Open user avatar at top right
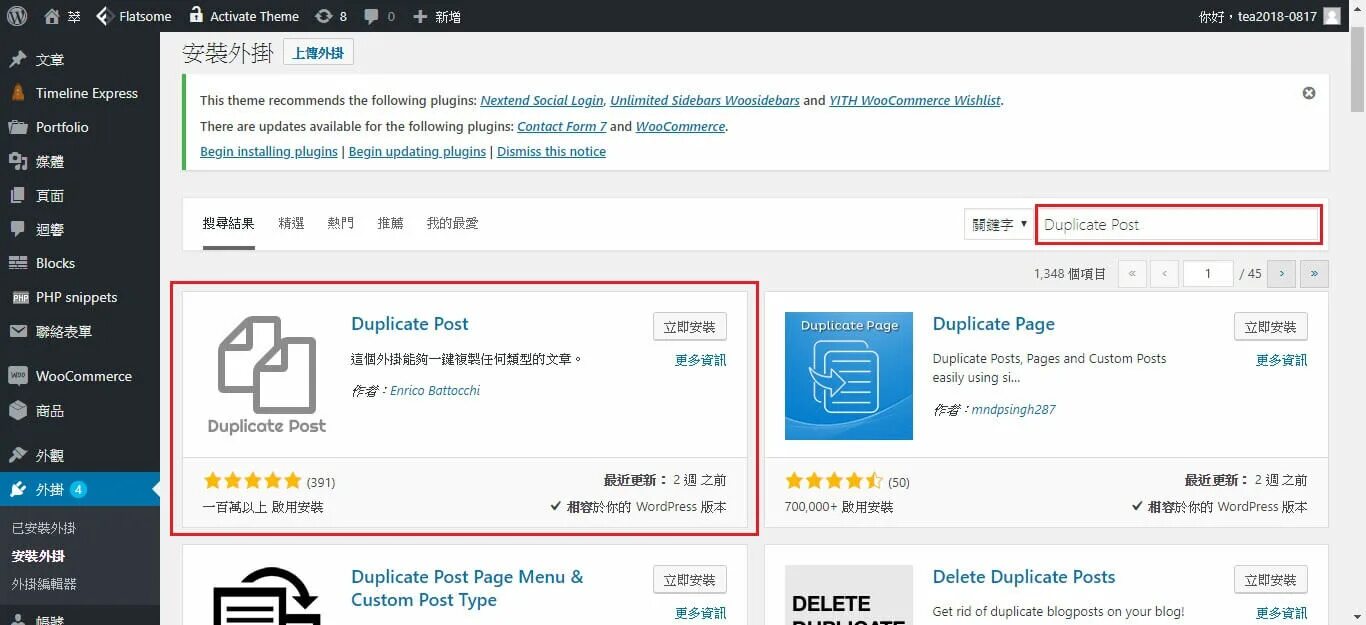Image resolution: width=1366 pixels, height=625 pixels. [x=1331, y=16]
